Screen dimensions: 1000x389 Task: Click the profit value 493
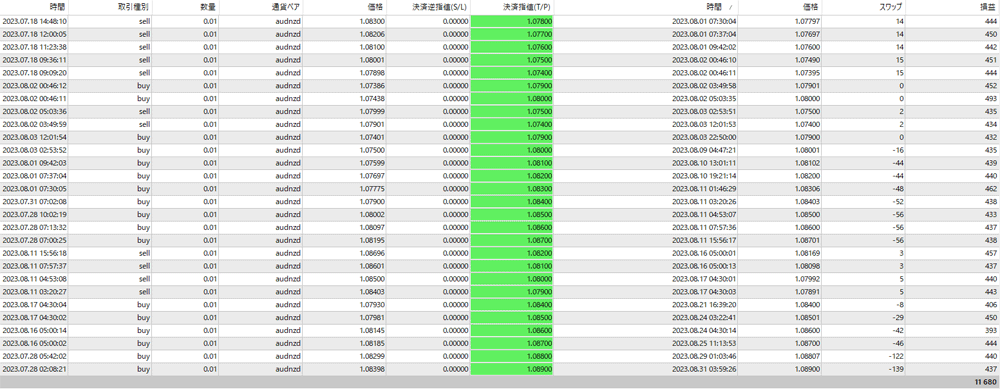pos(990,98)
